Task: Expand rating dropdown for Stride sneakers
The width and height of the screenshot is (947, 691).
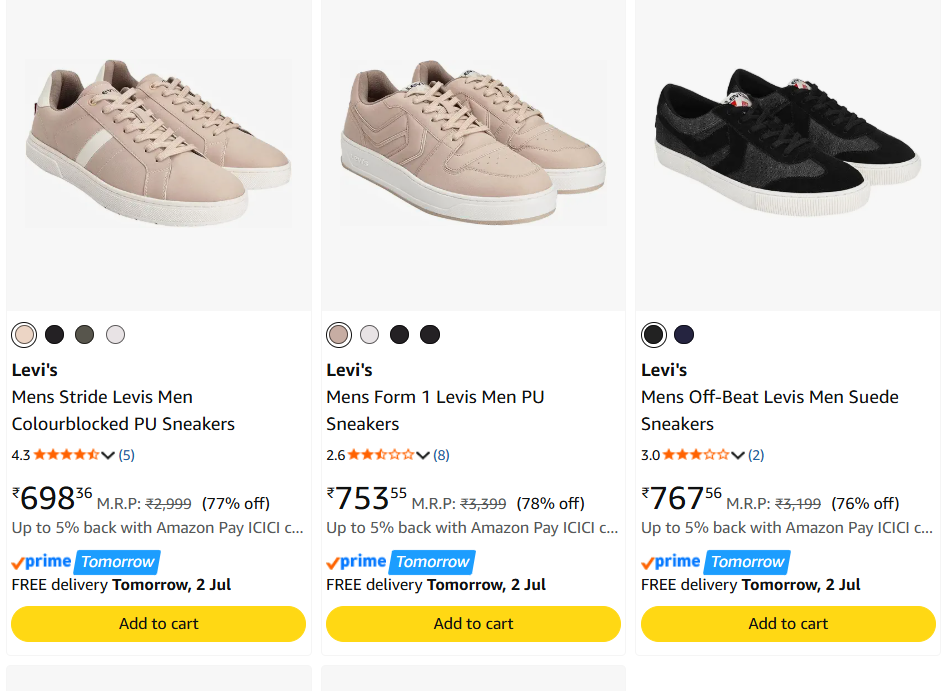Action: 108,455
